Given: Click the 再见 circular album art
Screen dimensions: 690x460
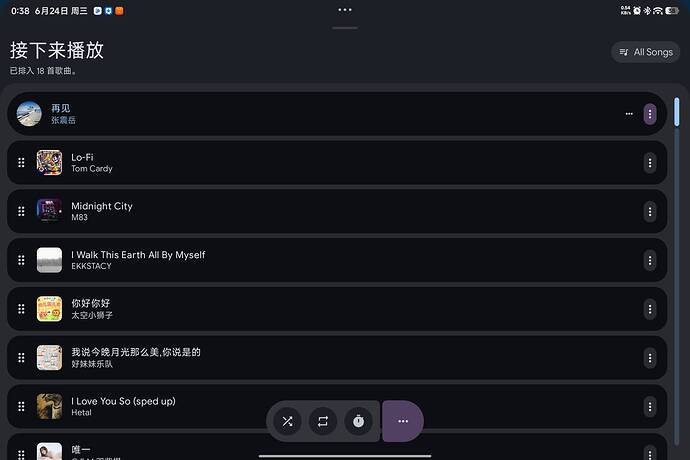Looking at the screenshot, I should point(29,114).
